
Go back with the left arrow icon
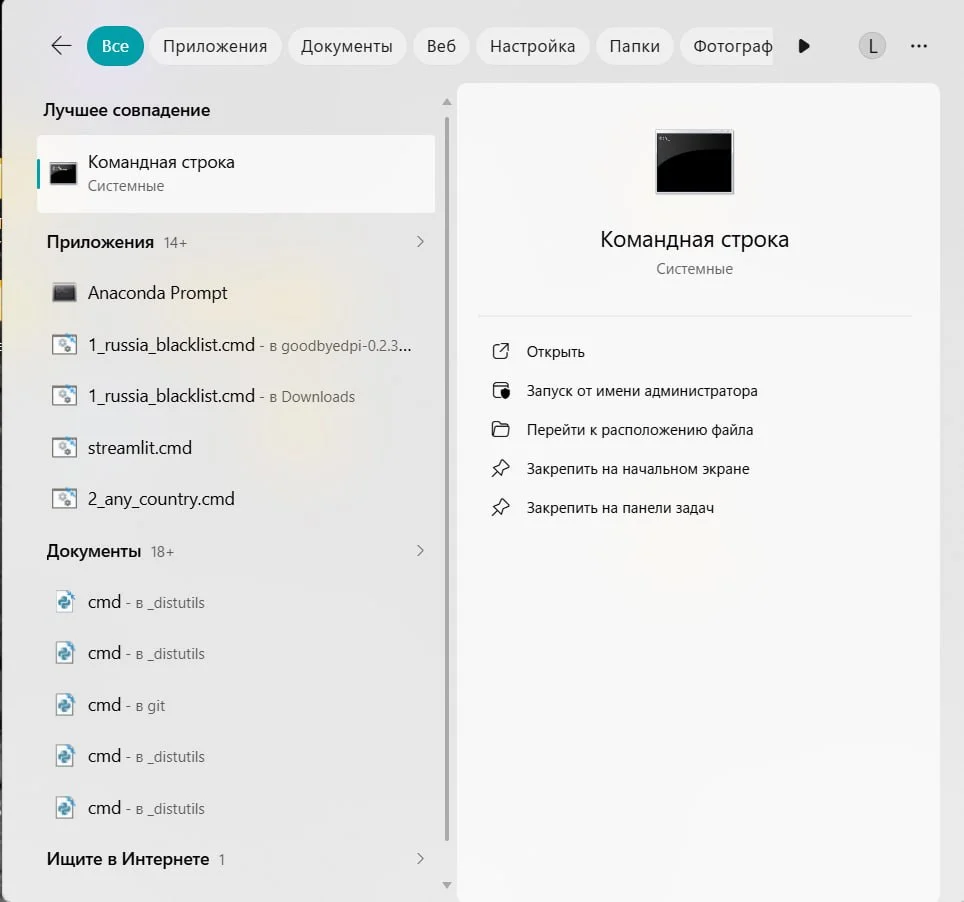point(61,46)
